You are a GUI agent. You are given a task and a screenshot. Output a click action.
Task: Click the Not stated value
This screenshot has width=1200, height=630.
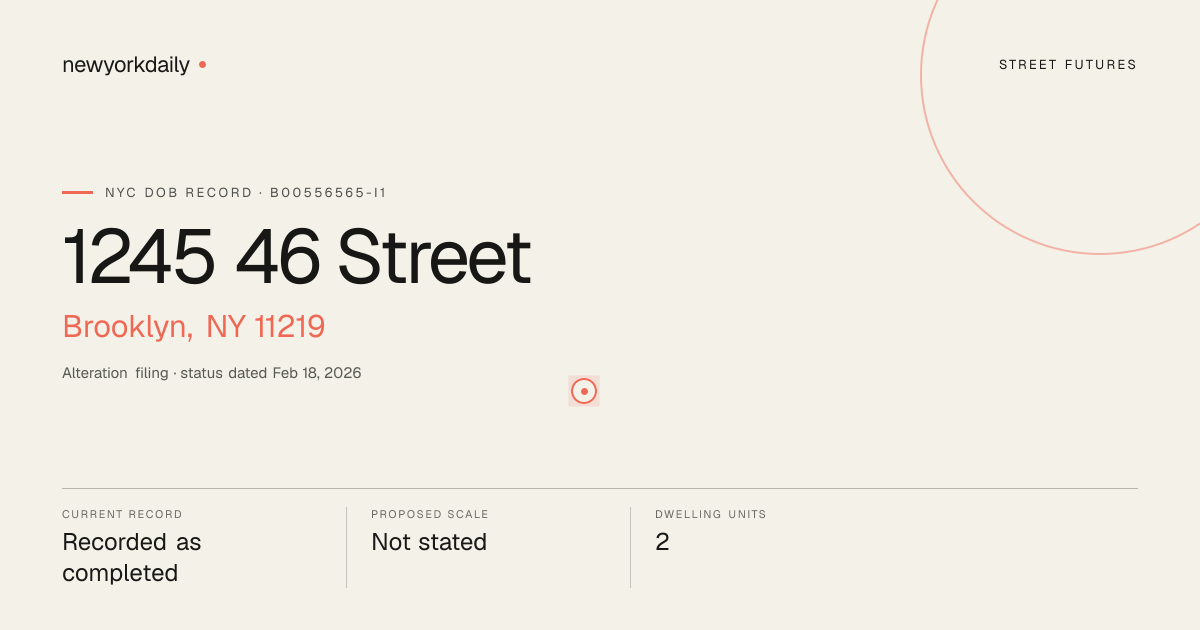pyautogui.click(x=429, y=542)
